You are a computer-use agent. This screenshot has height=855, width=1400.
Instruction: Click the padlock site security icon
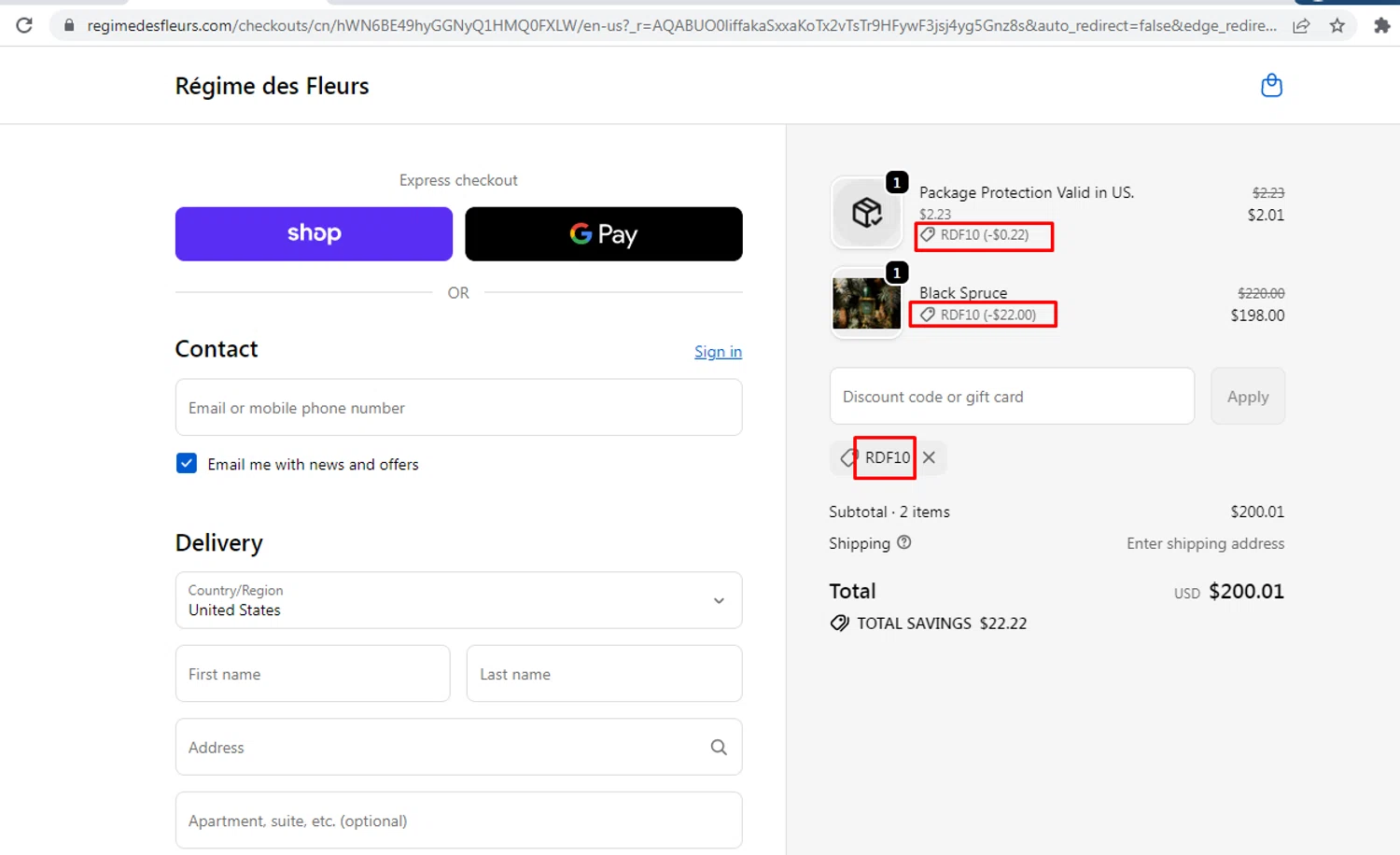click(68, 25)
